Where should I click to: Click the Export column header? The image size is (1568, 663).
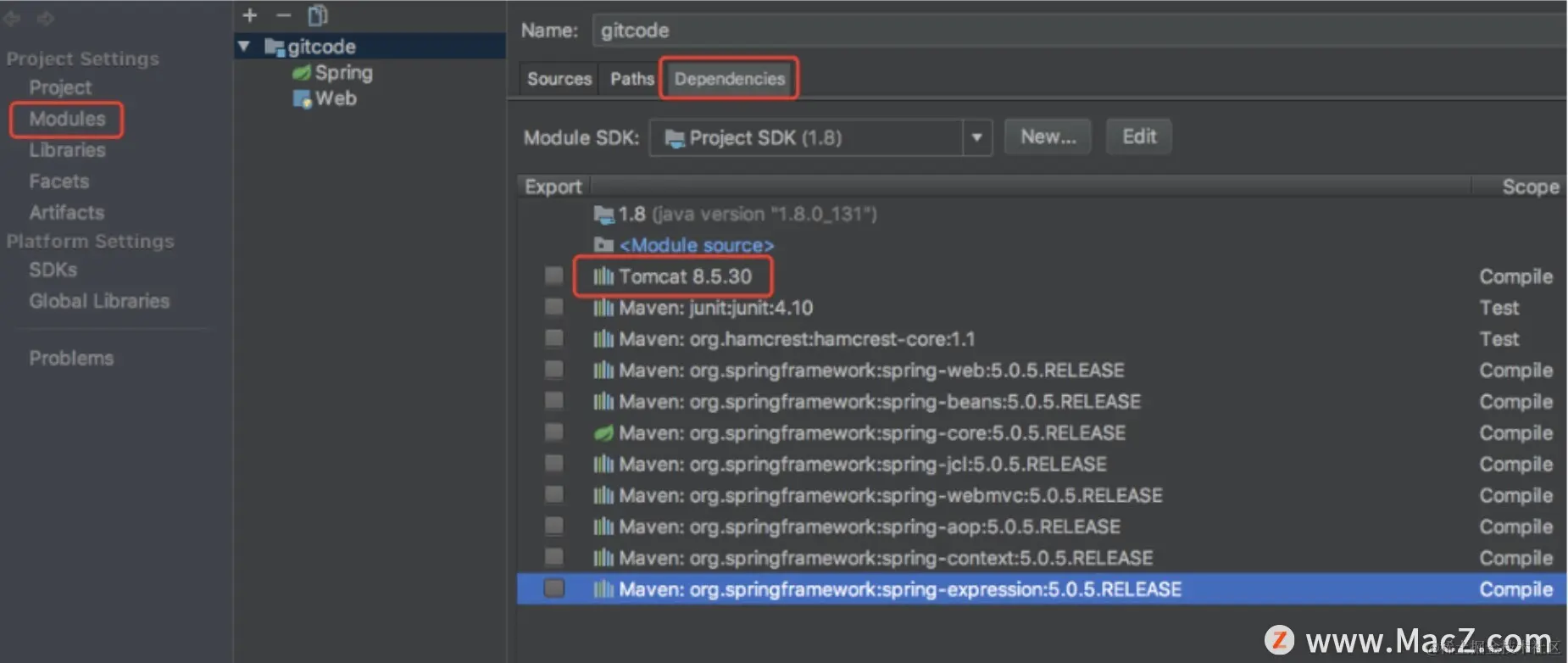point(553,187)
